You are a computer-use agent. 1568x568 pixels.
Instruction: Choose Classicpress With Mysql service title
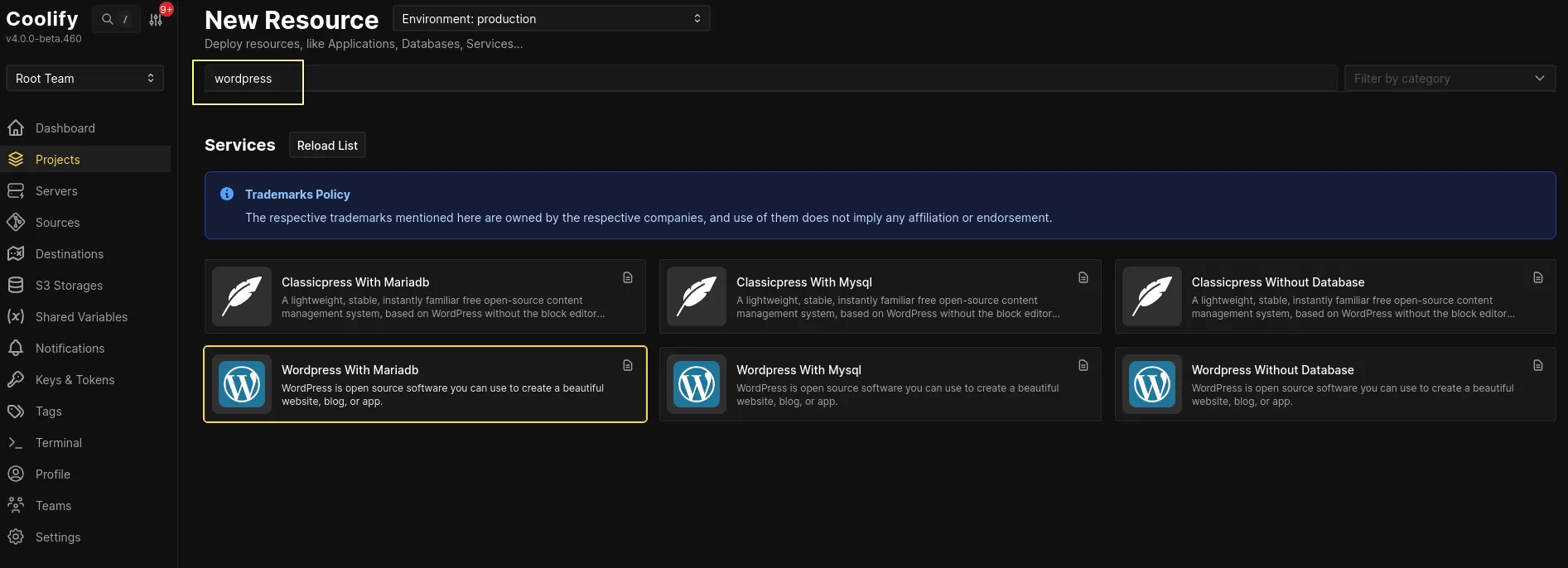click(804, 282)
